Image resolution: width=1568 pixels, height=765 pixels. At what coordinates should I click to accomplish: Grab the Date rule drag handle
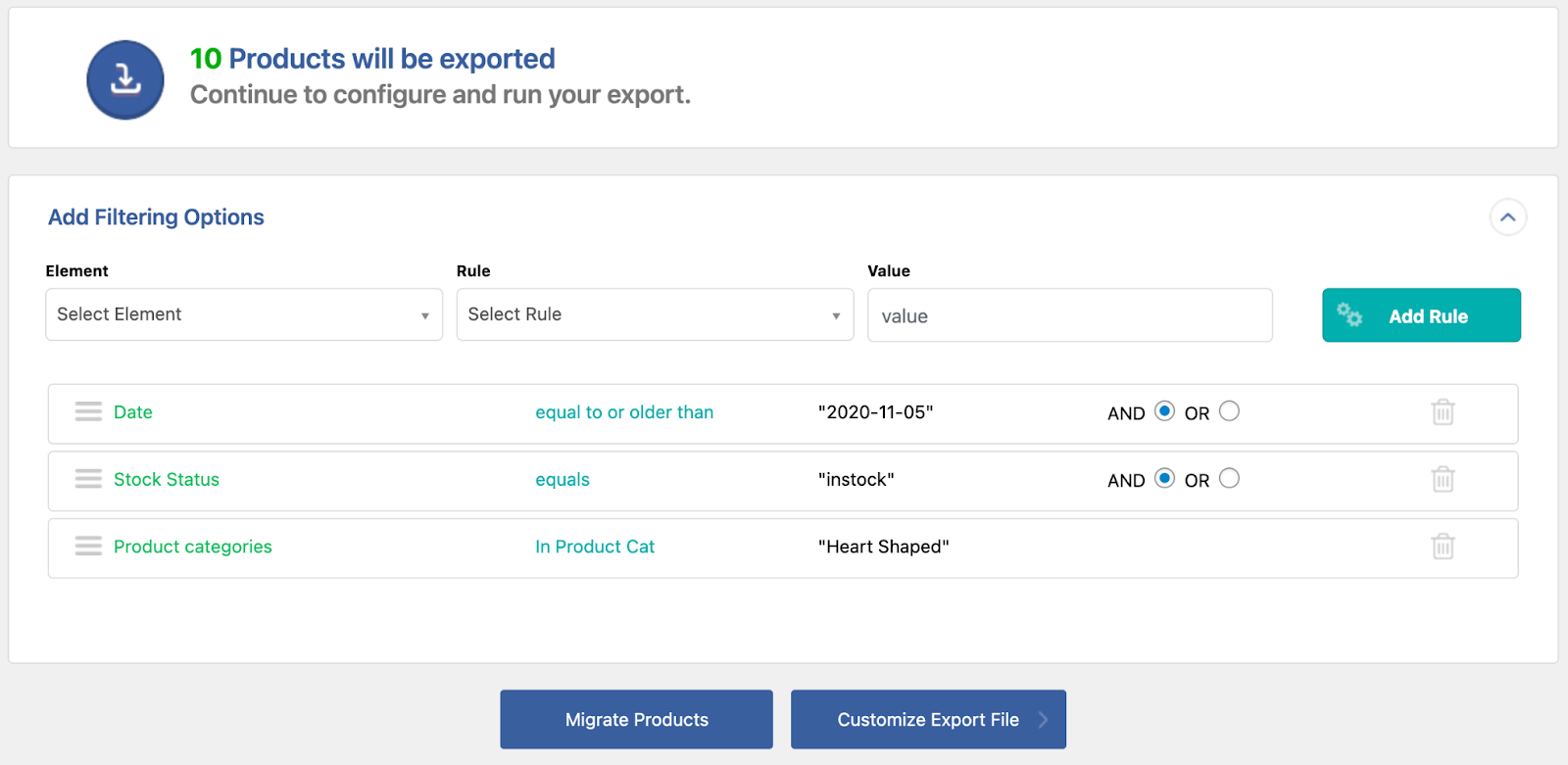coord(88,412)
